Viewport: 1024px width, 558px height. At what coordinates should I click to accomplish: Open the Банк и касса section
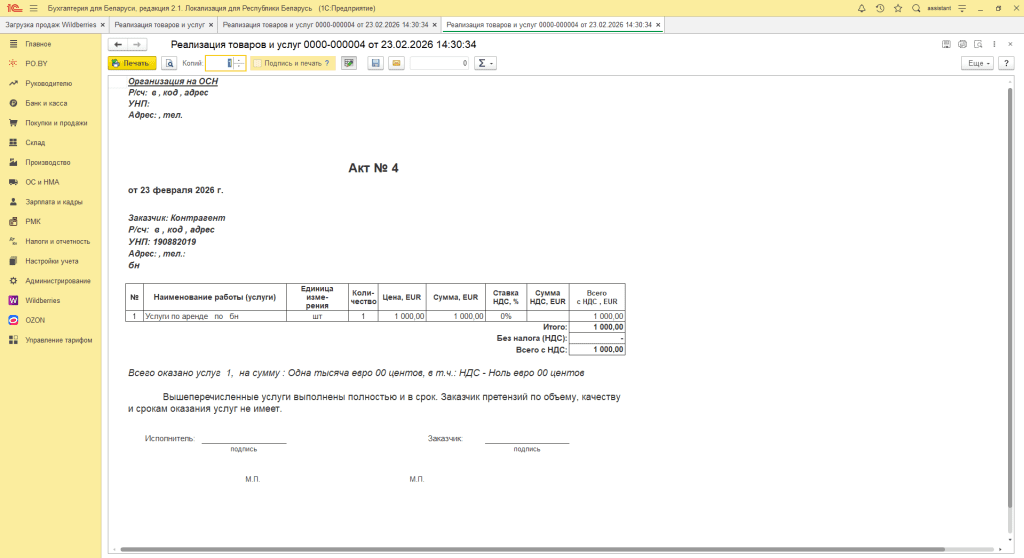coord(47,103)
